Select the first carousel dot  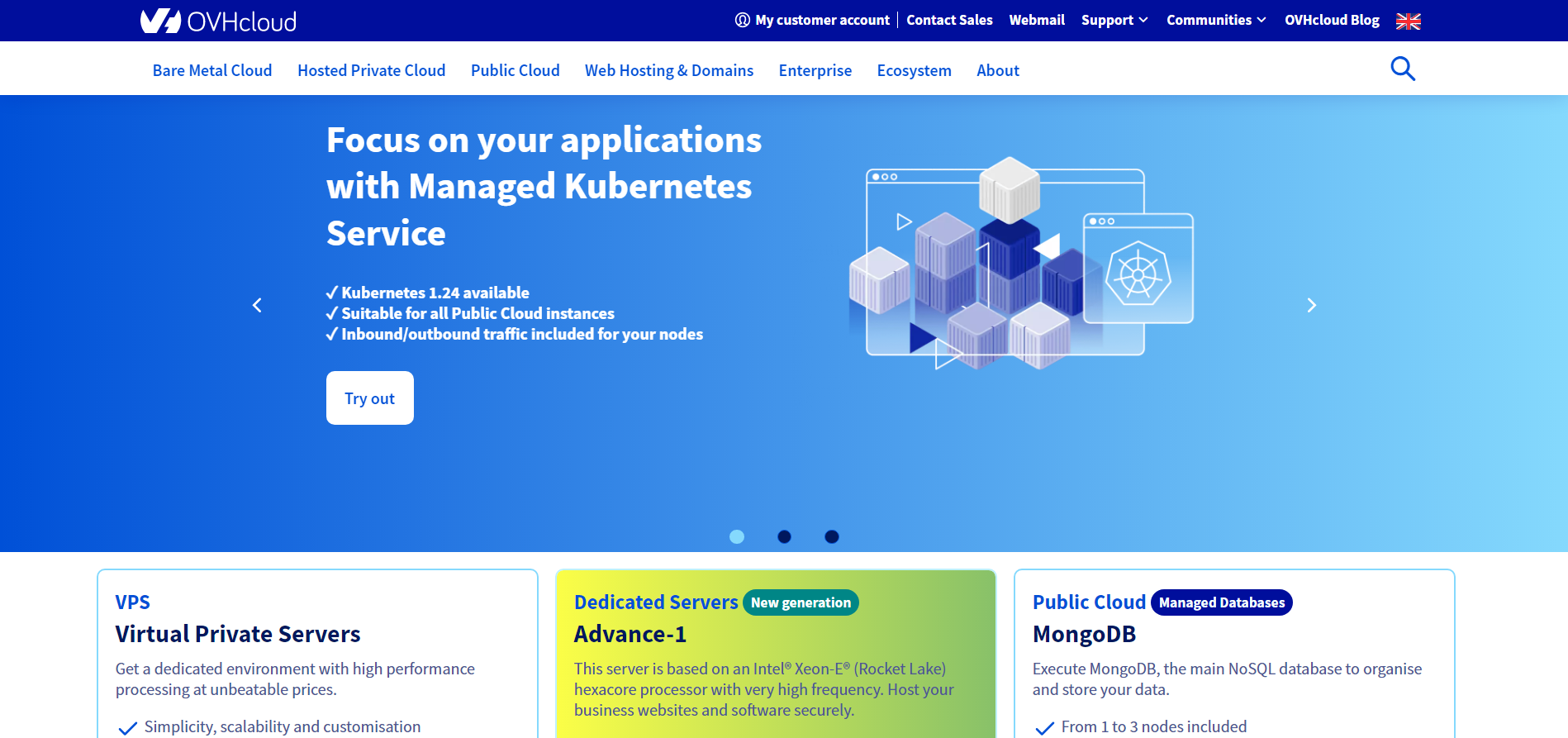[737, 536]
